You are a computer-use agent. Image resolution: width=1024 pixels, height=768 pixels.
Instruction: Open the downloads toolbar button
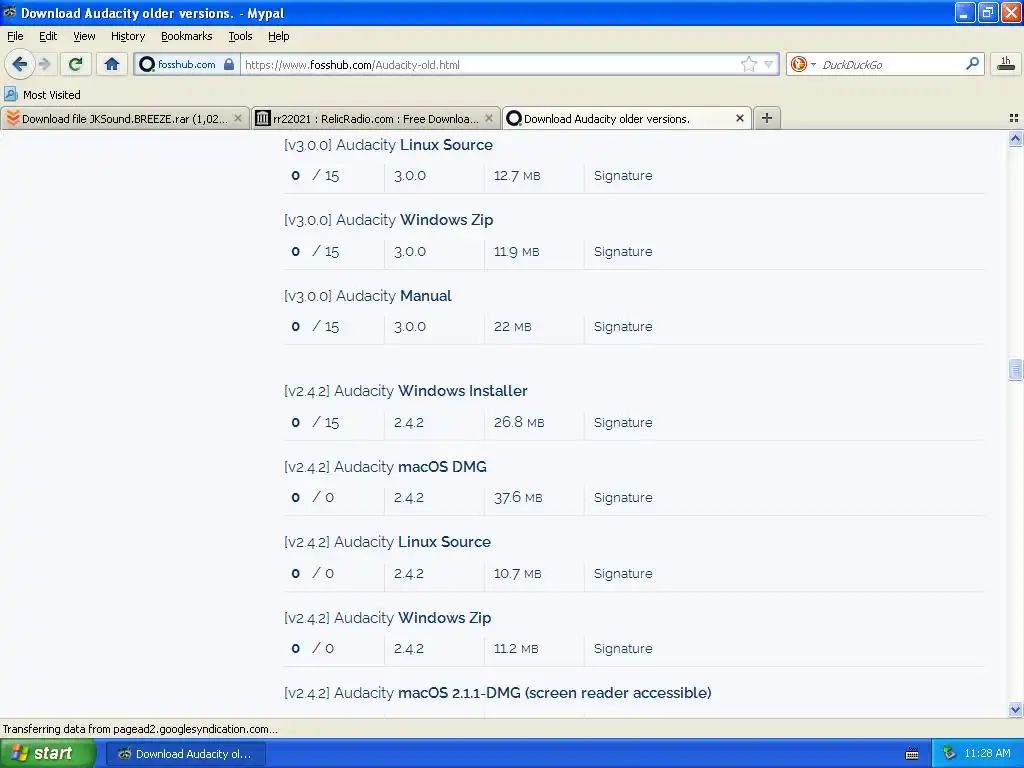click(x=1006, y=64)
